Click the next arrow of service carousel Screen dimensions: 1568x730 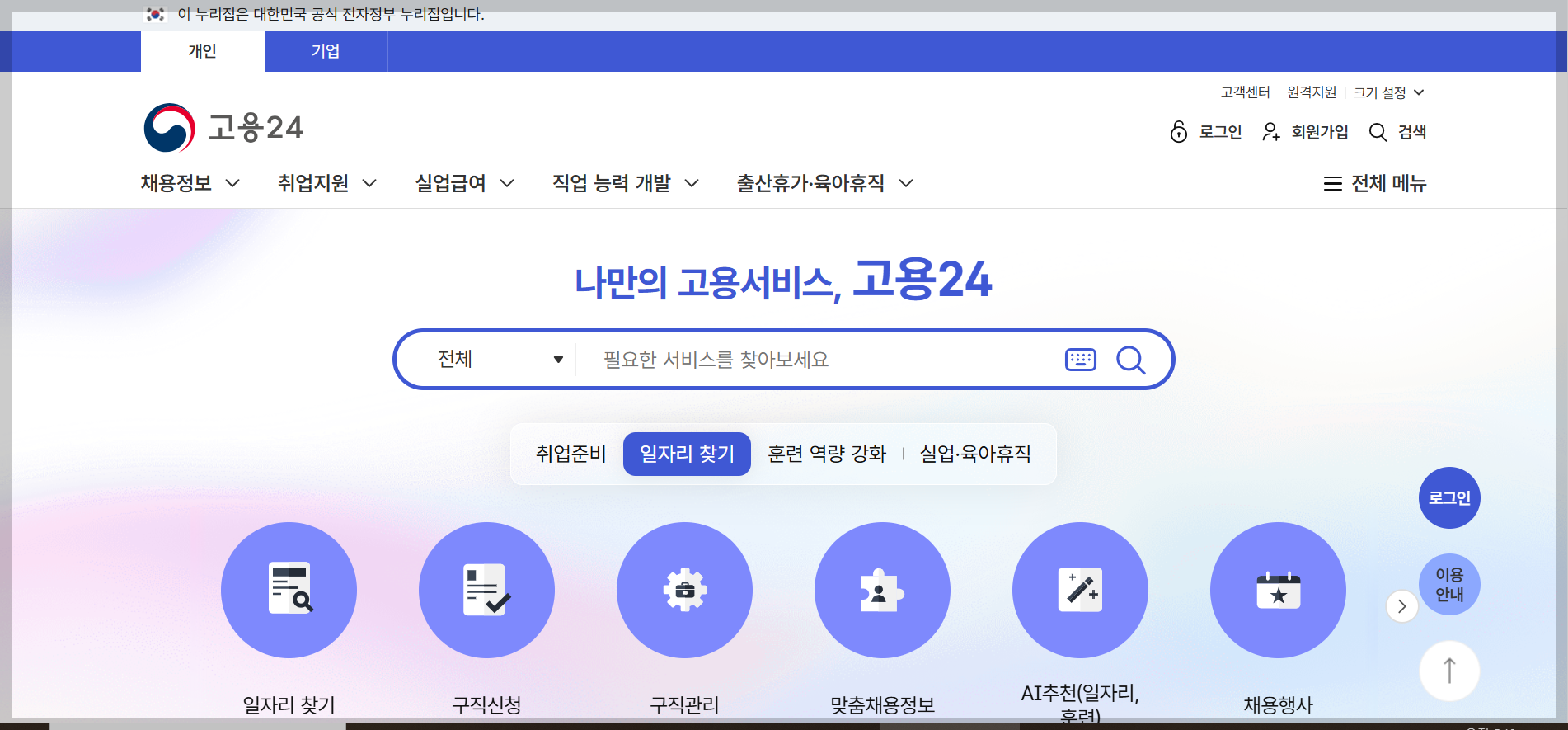point(1401,606)
